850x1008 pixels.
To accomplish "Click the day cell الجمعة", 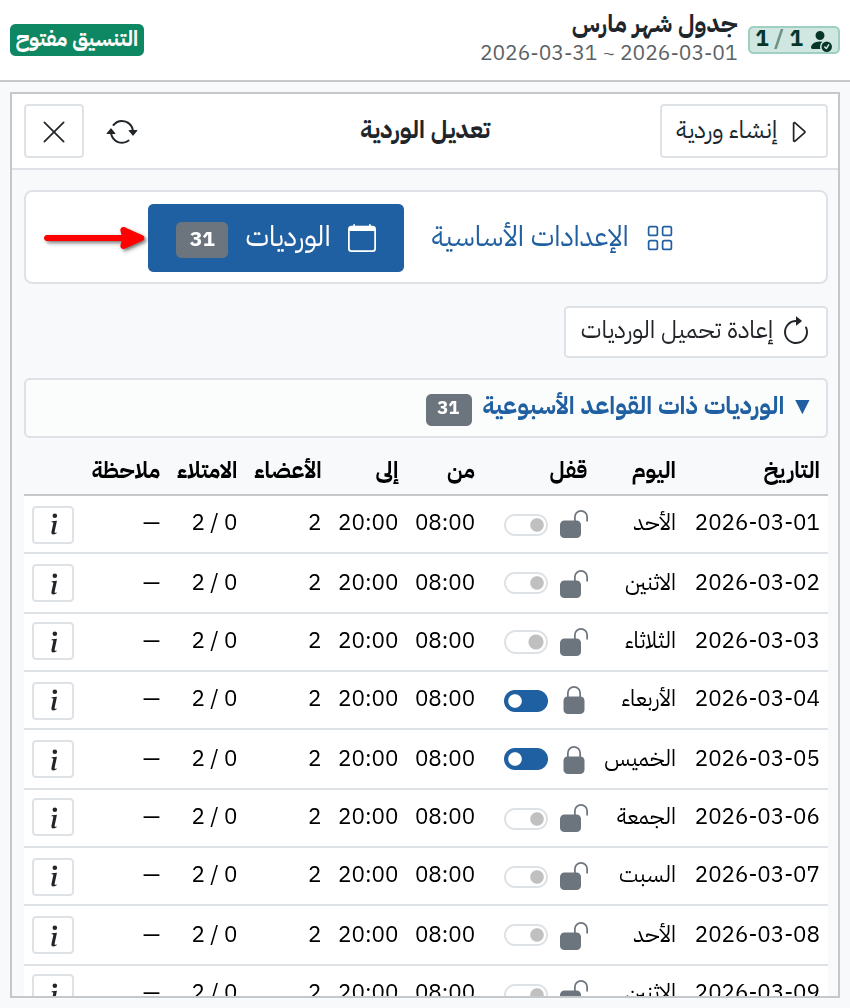I will (x=646, y=817).
